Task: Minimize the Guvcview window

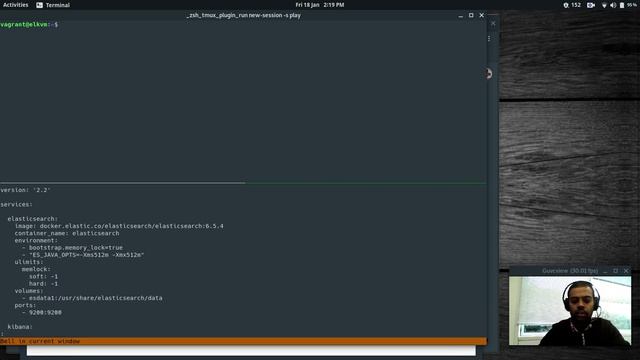Action: [x=605, y=271]
